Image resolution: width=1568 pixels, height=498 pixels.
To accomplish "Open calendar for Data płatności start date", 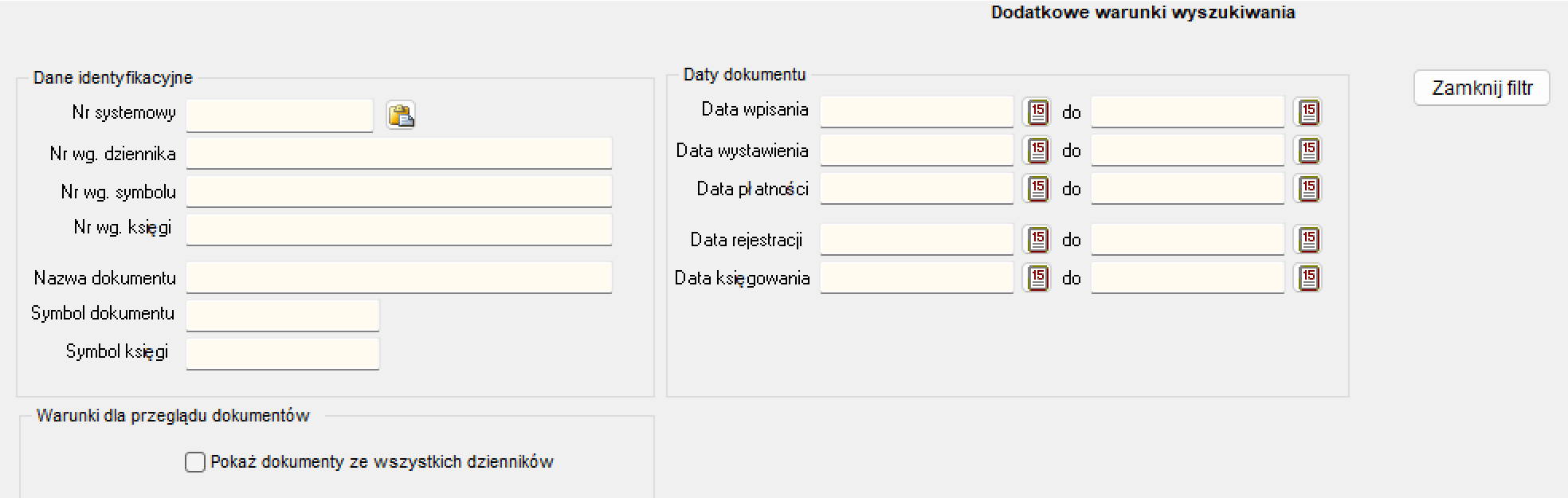I will (x=1037, y=189).
